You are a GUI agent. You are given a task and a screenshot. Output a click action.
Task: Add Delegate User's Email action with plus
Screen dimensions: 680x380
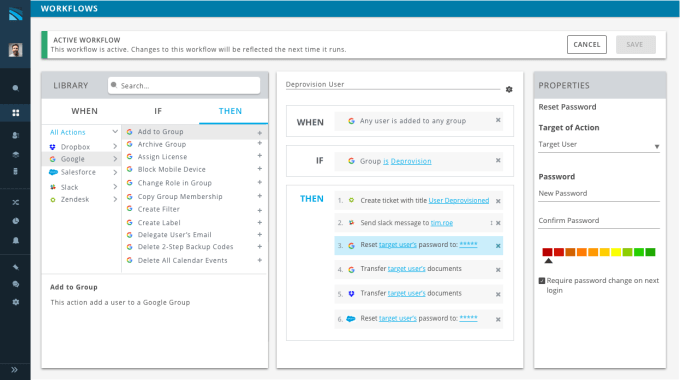[x=260, y=234]
